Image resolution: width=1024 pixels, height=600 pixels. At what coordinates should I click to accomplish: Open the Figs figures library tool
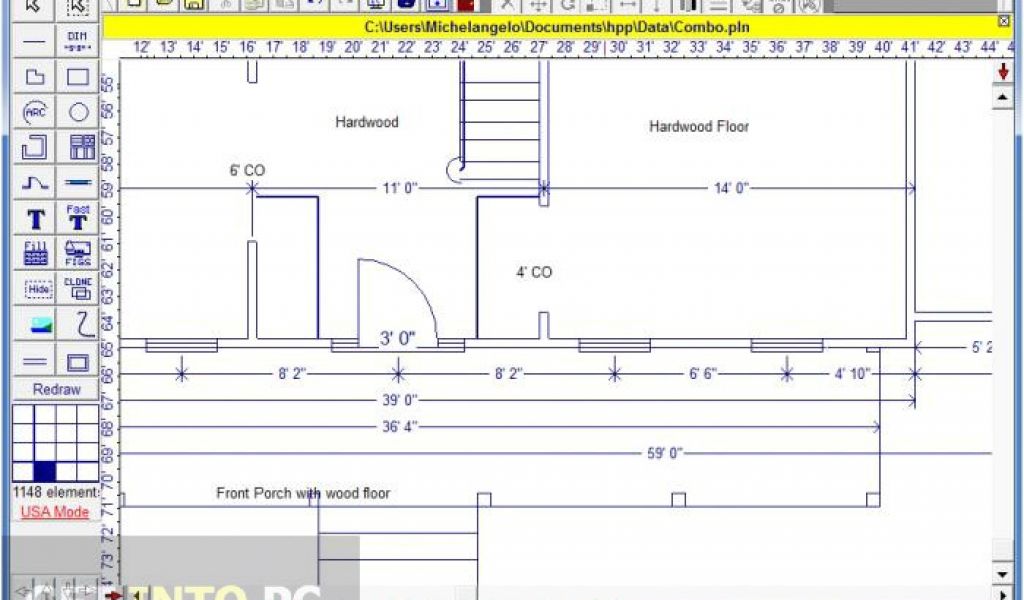[77, 253]
